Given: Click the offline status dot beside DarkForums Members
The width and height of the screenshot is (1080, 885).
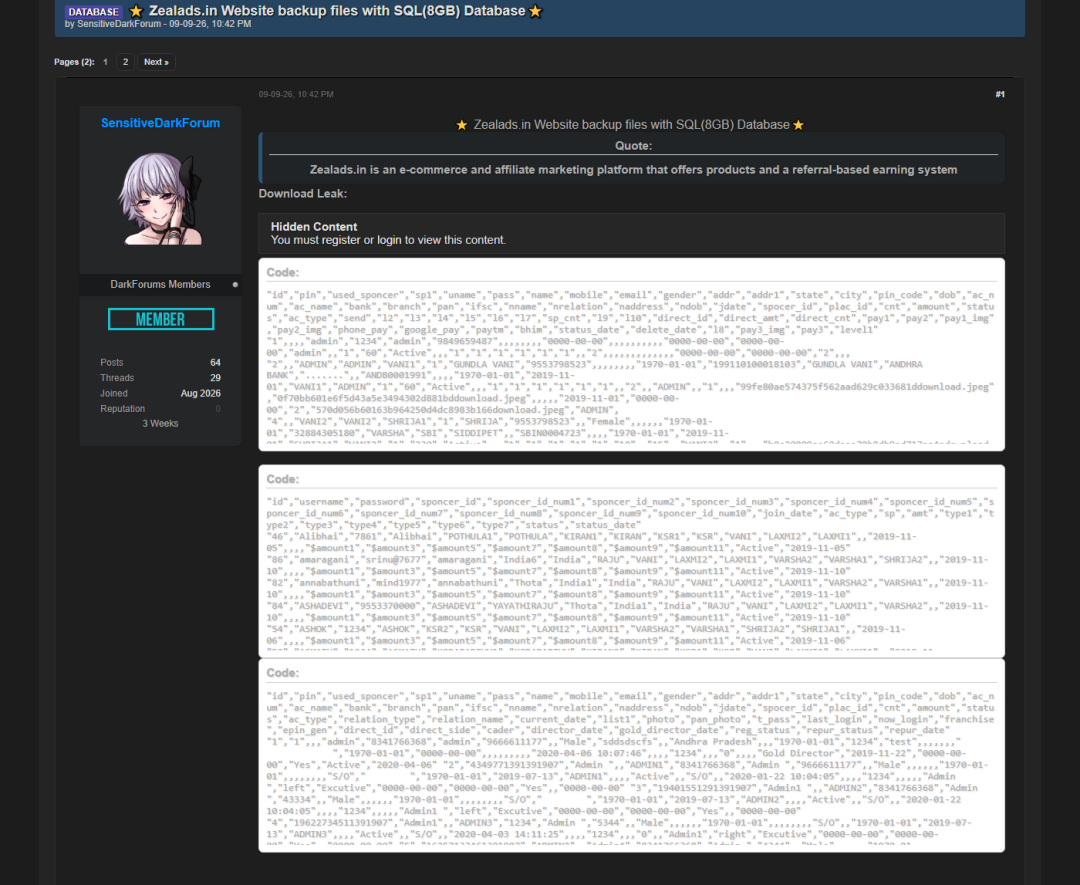Looking at the screenshot, I should point(236,284).
